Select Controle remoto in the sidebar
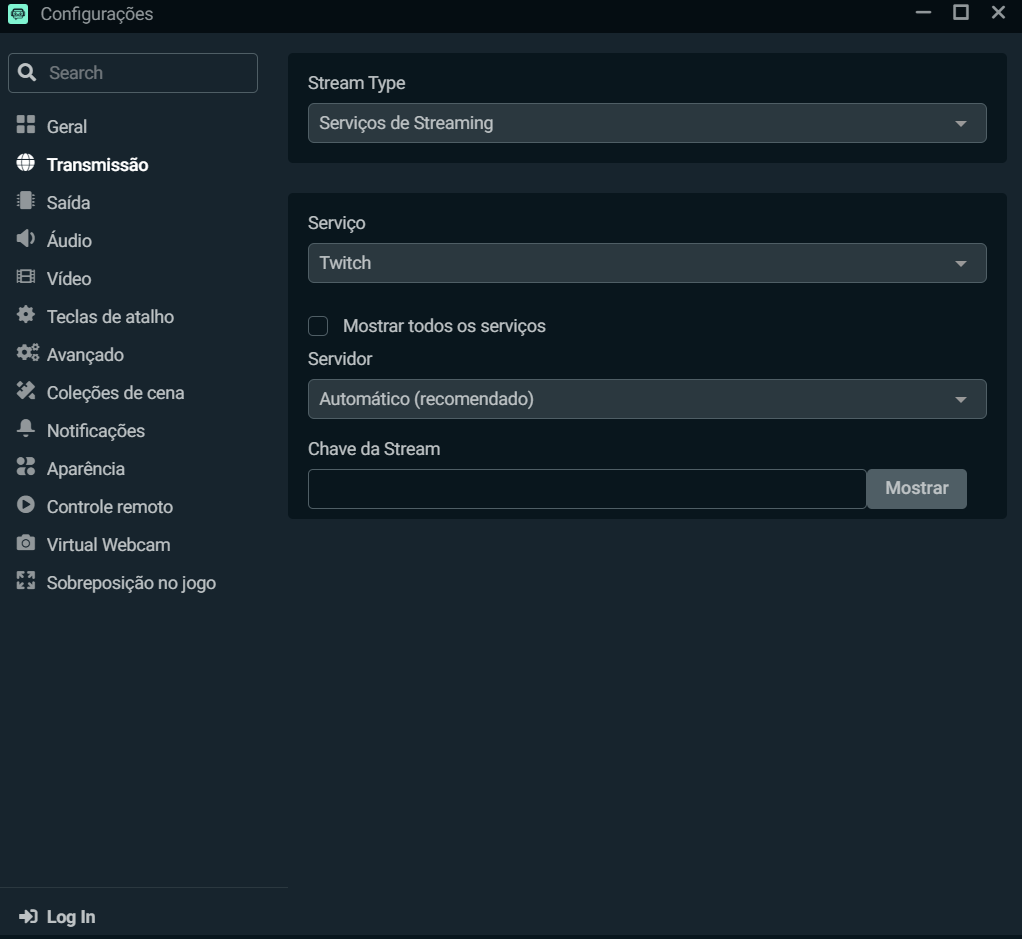Viewport: 1022px width, 939px height. [x=110, y=507]
